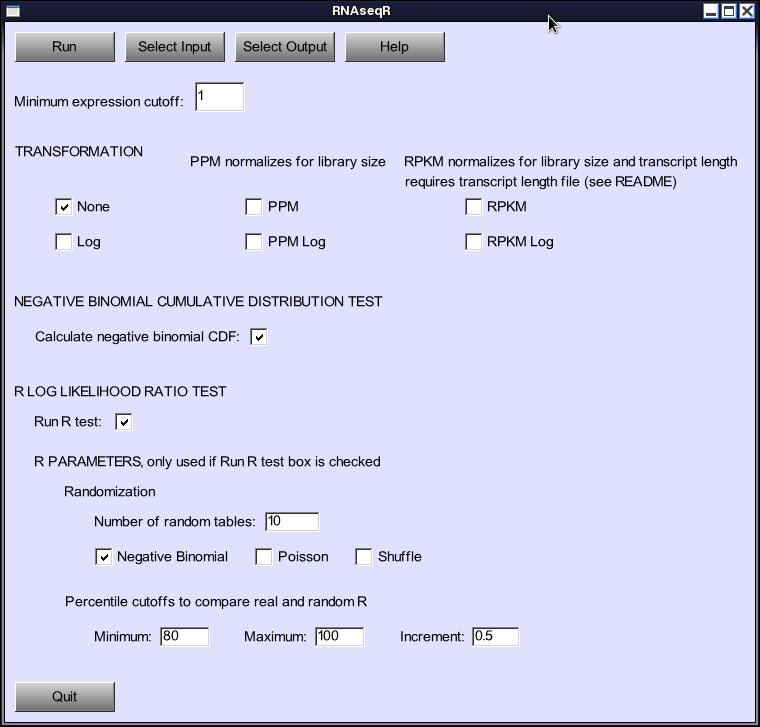This screenshot has width=760, height=727.
Task: Check the PPM normalization checkbox
Action: [253, 207]
